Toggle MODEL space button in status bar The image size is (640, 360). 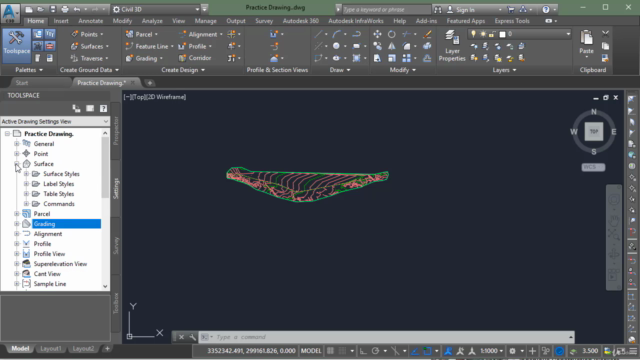311,351
